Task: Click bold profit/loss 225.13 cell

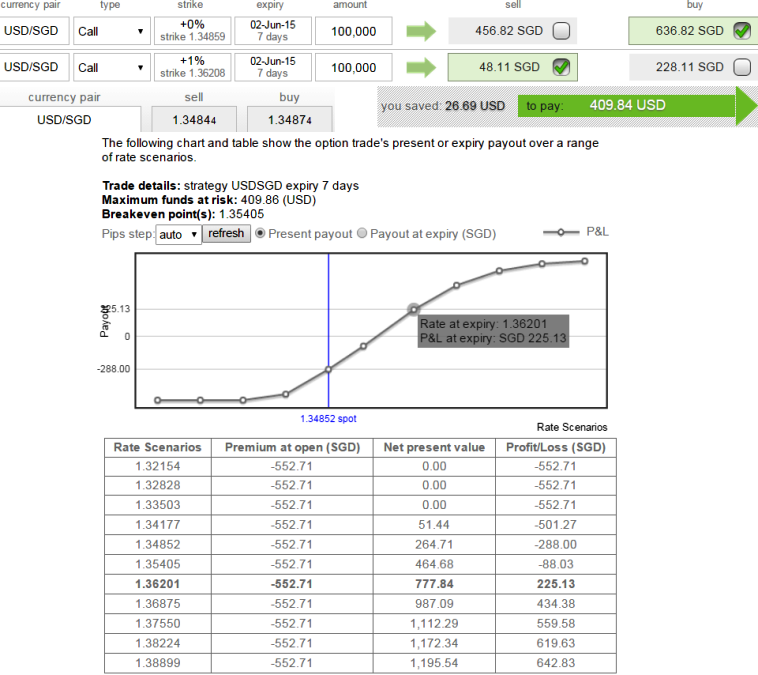Action: 556,584
